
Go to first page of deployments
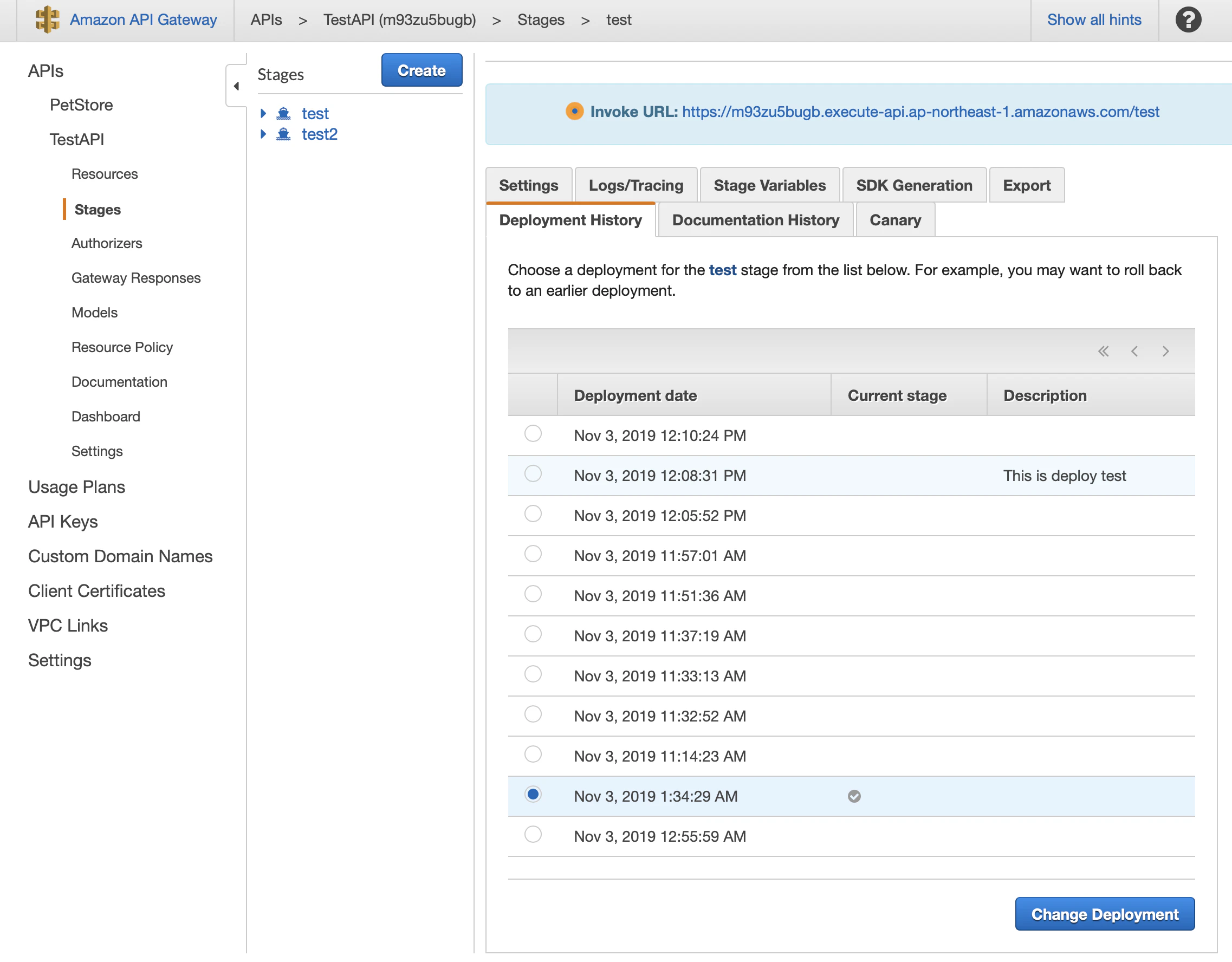[1104, 352]
